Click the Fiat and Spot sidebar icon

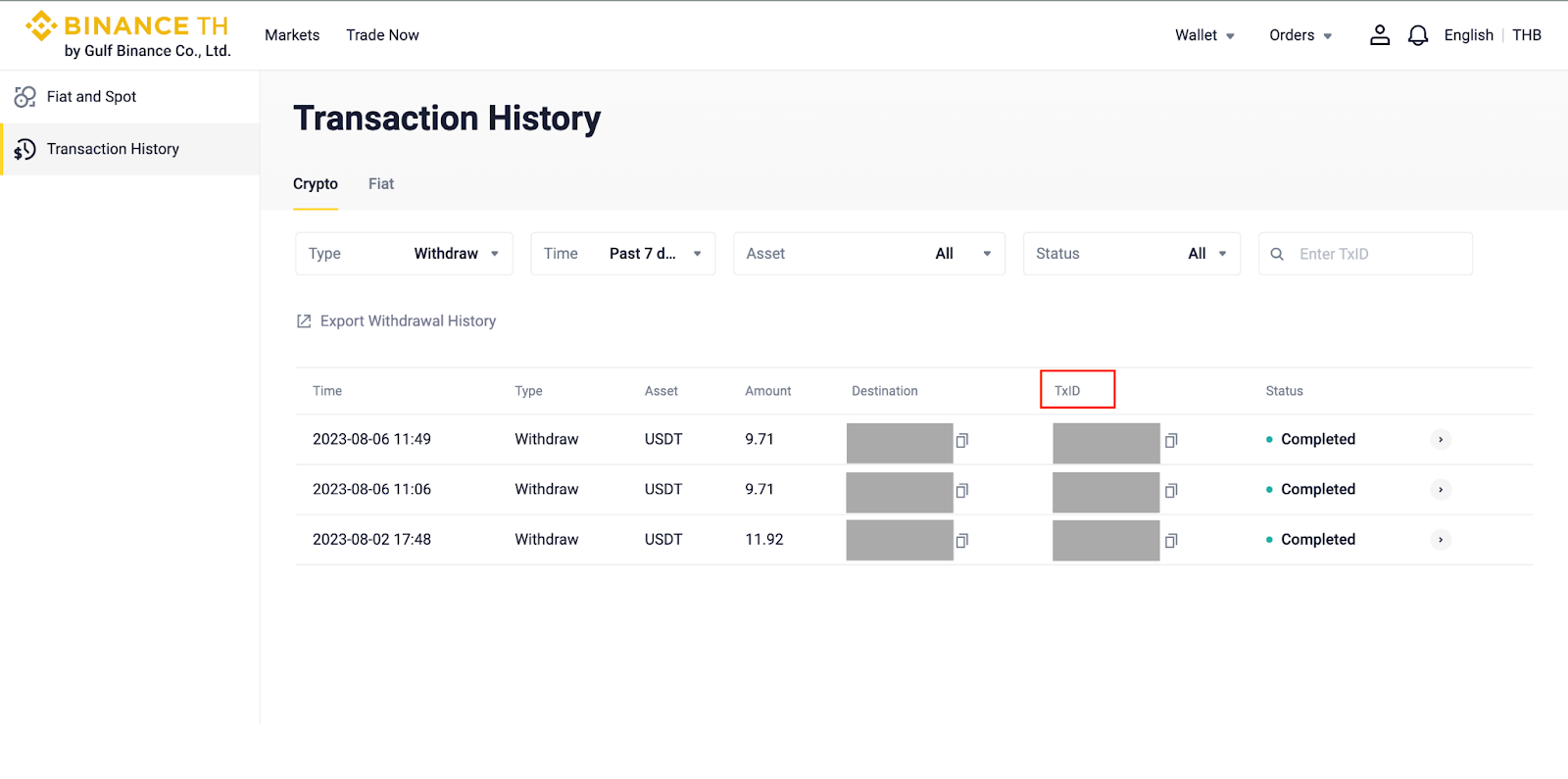pos(25,97)
